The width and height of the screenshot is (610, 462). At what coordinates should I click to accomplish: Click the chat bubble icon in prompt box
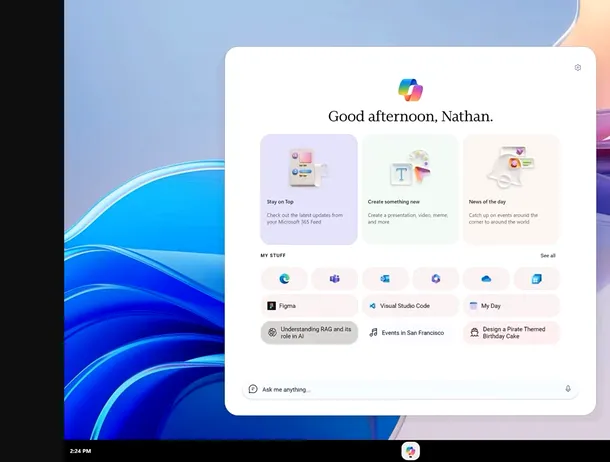tap(253, 389)
